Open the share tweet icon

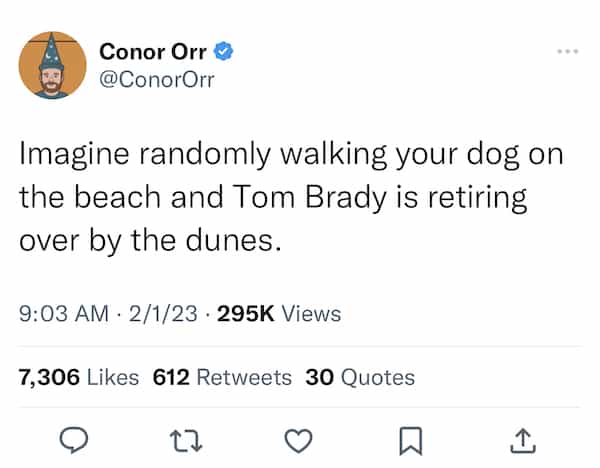pos(521,437)
